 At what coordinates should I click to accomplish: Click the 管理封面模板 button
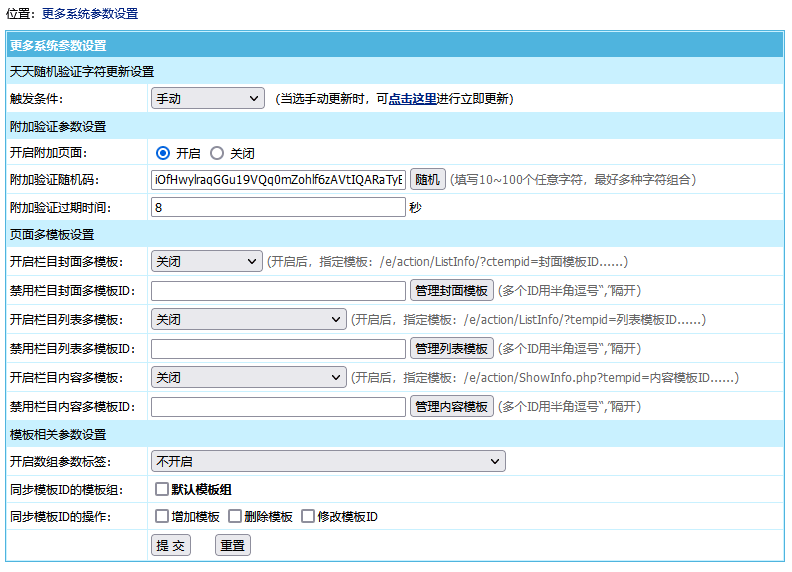coord(451,291)
